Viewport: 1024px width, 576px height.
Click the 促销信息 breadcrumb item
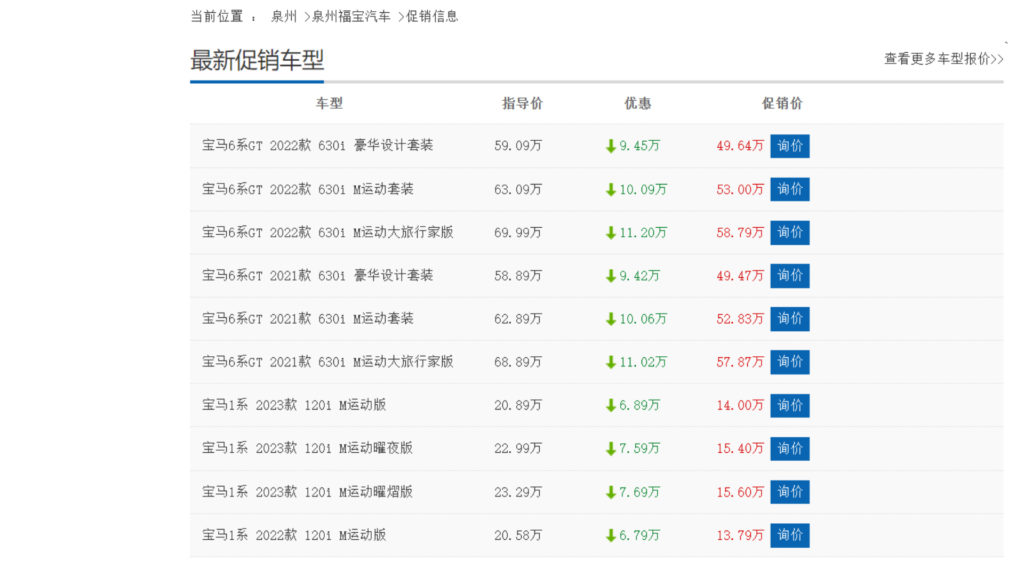[x=432, y=16]
